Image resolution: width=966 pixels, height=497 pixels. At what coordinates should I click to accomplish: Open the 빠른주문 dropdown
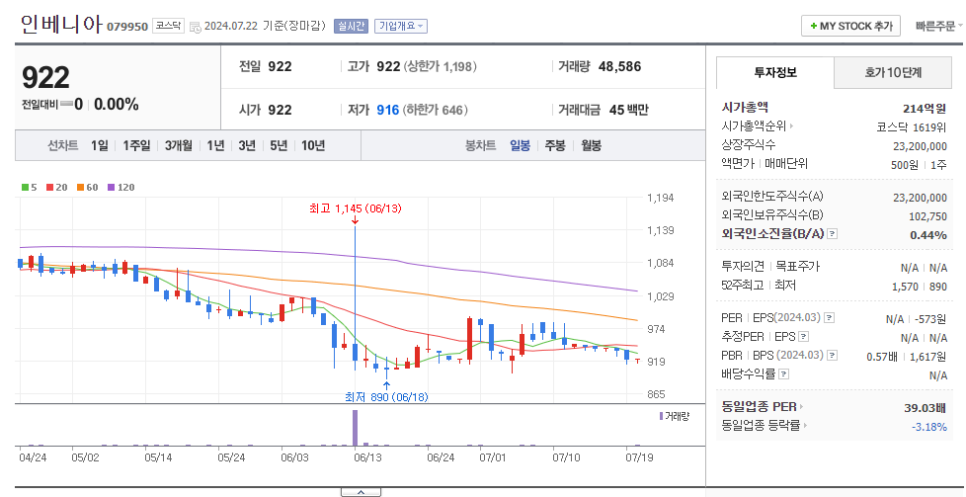click(x=939, y=26)
